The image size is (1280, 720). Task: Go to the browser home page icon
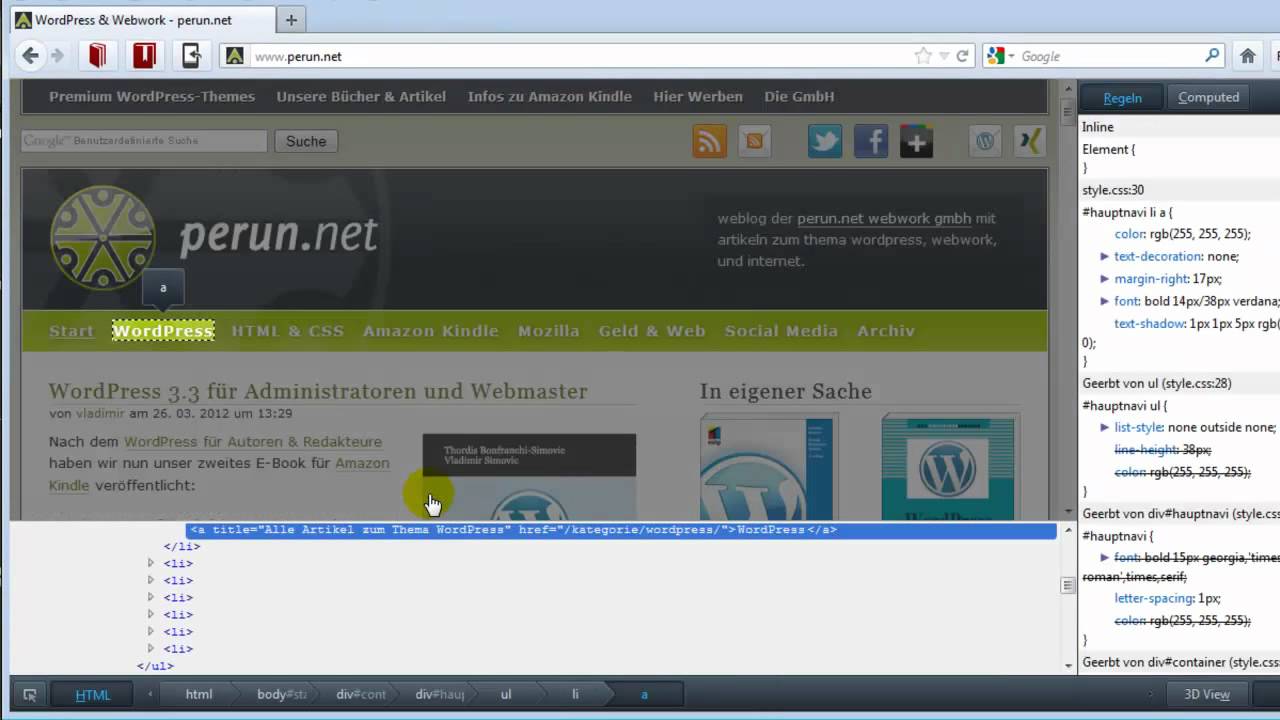(1247, 56)
